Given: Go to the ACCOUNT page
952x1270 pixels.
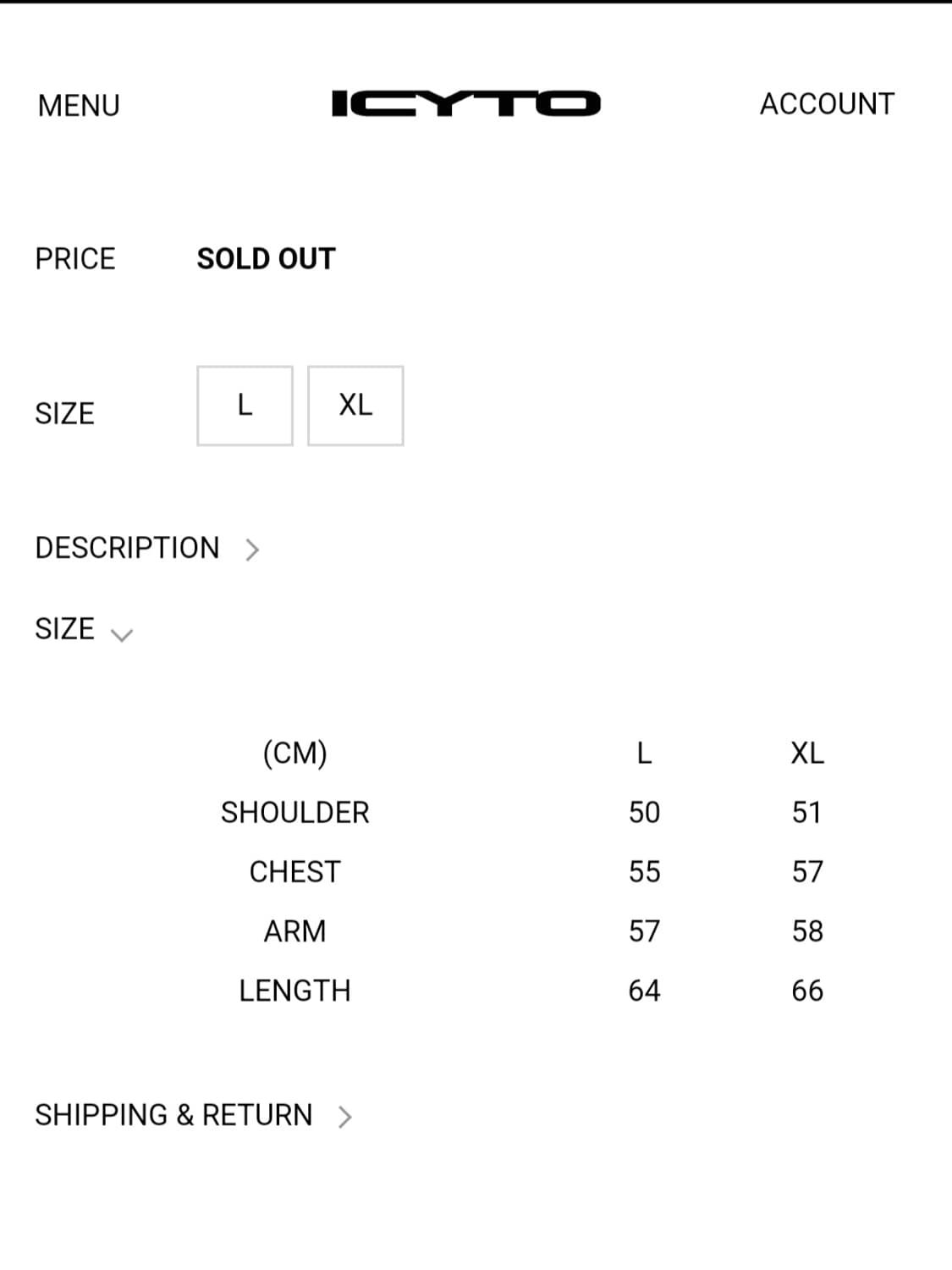Looking at the screenshot, I should pos(827,103).
